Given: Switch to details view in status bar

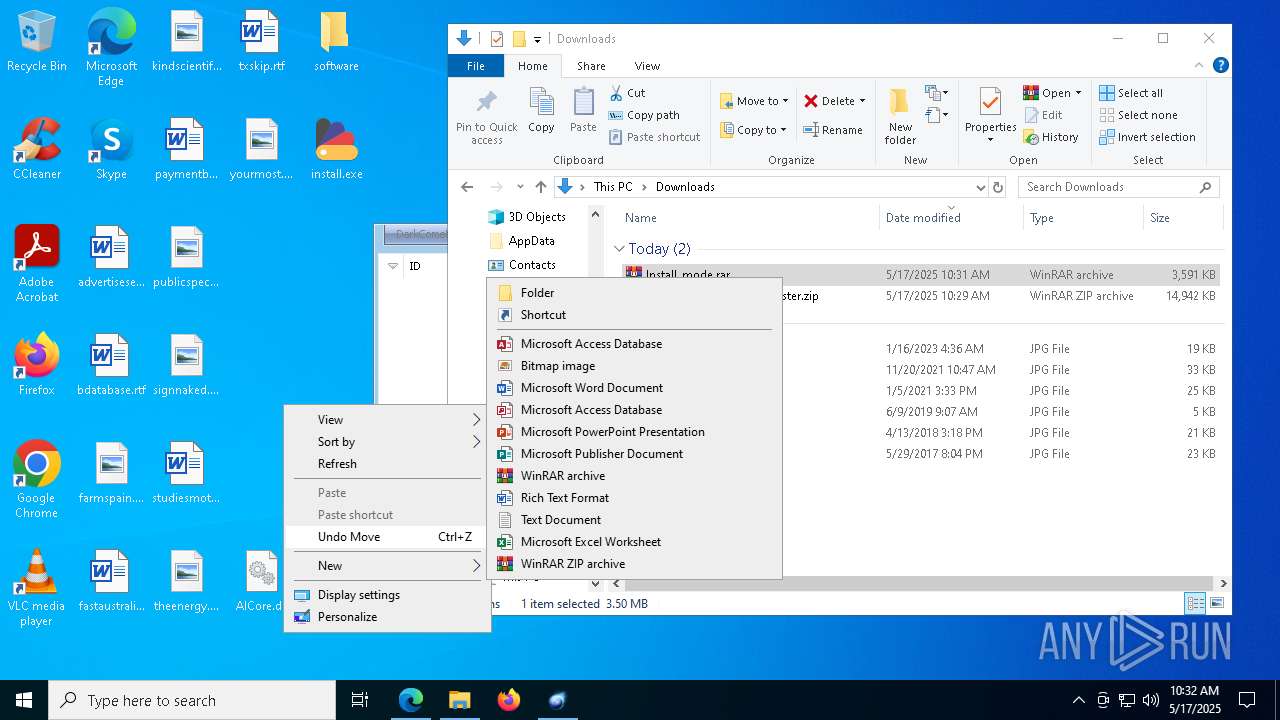Looking at the screenshot, I should coord(1195,603).
